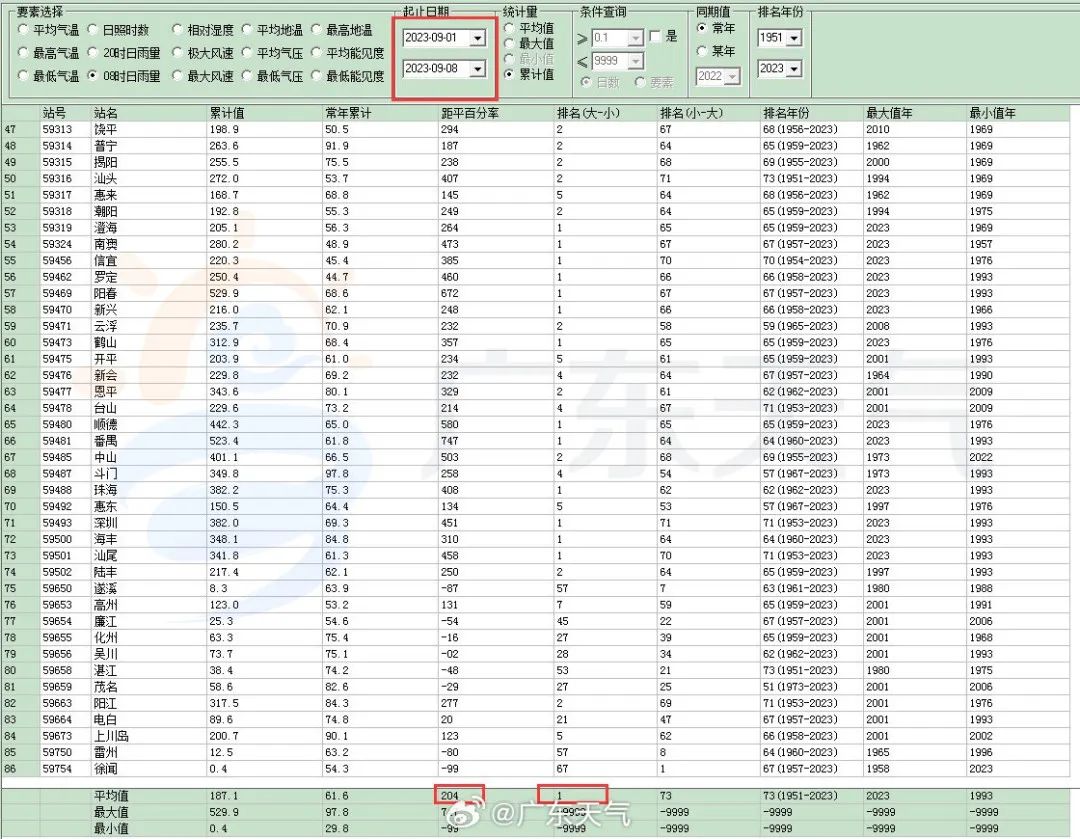The image size is (1080, 839).
Task: Choose the 最低能见度 radio button
Action: (316, 76)
